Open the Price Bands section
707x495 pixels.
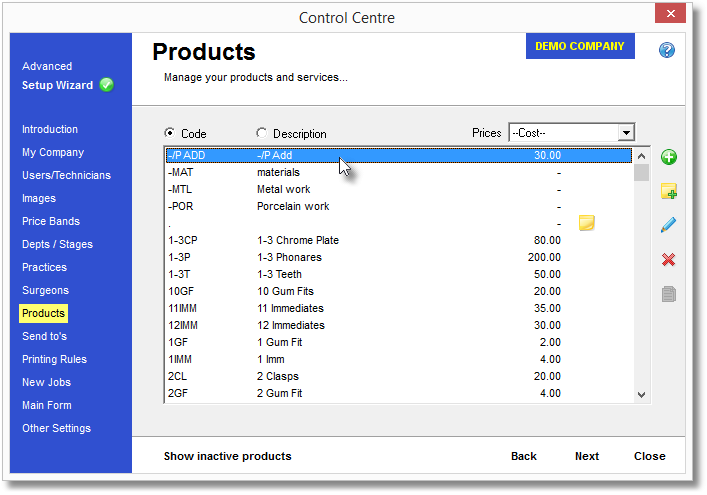click(x=51, y=221)
